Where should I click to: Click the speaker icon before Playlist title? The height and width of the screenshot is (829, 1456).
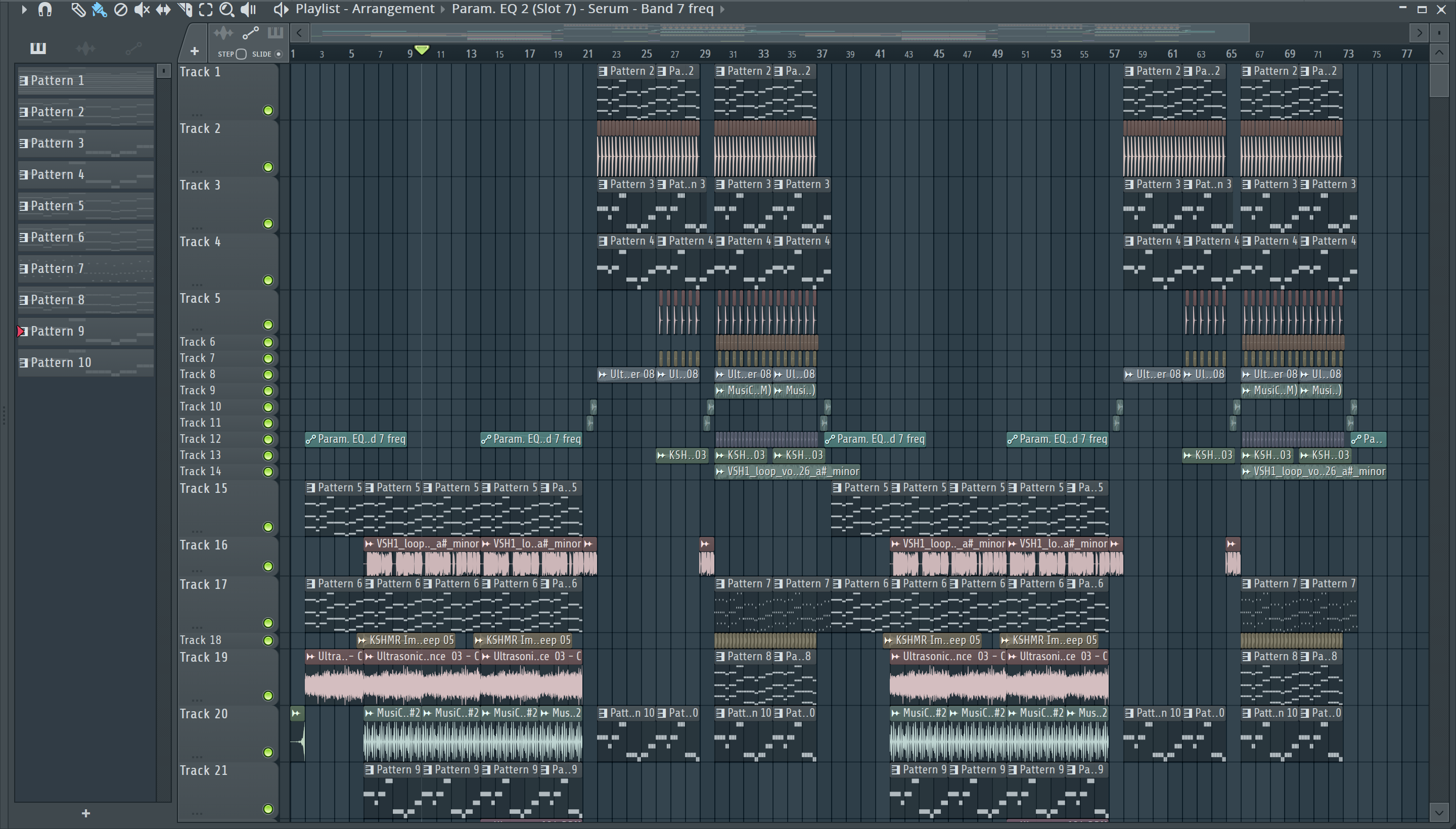pyautogui.click(x=281, y=9)
